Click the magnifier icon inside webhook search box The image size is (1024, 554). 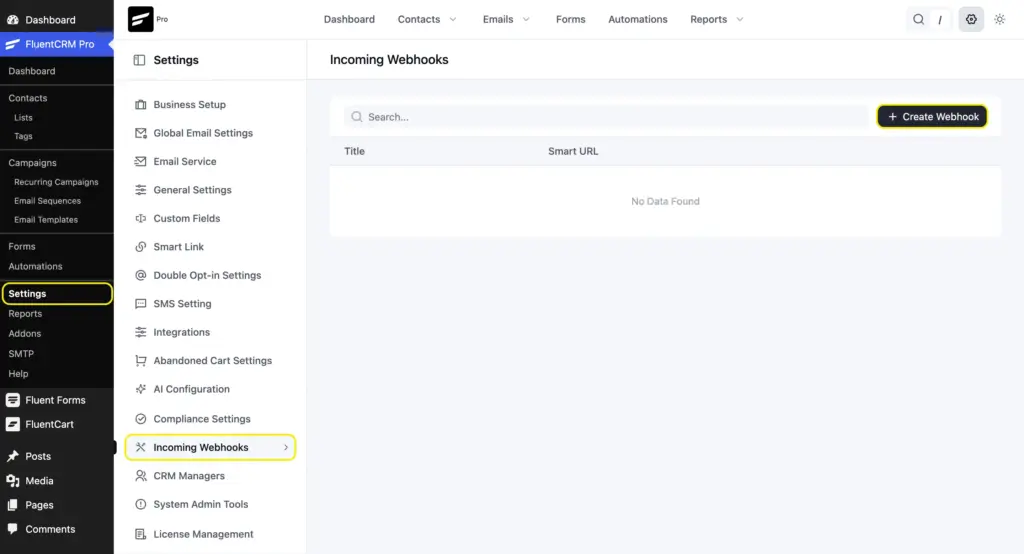pos(357,117)
